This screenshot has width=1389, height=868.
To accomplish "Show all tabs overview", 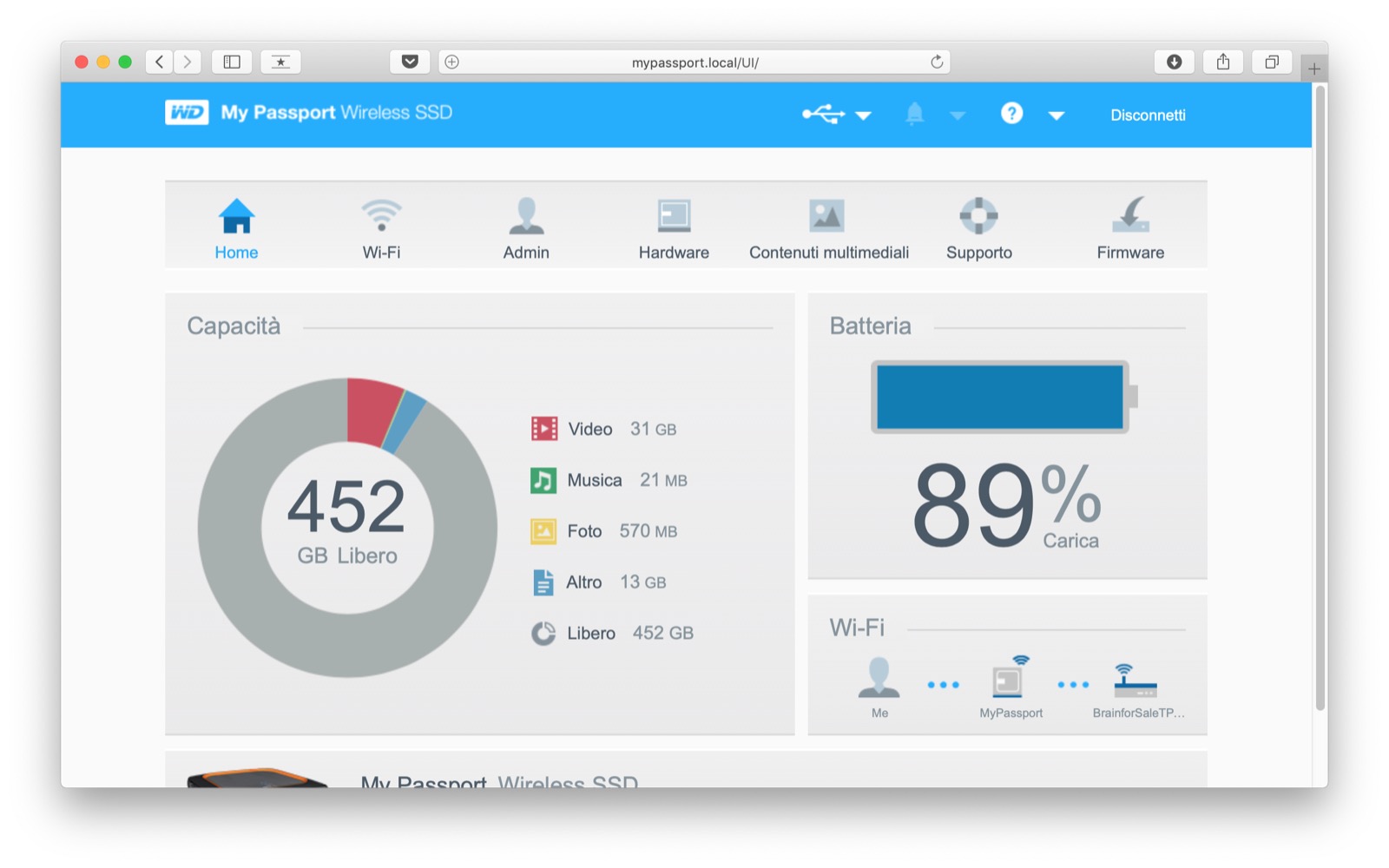I will pyautogui.click(x=1272, y=62).
